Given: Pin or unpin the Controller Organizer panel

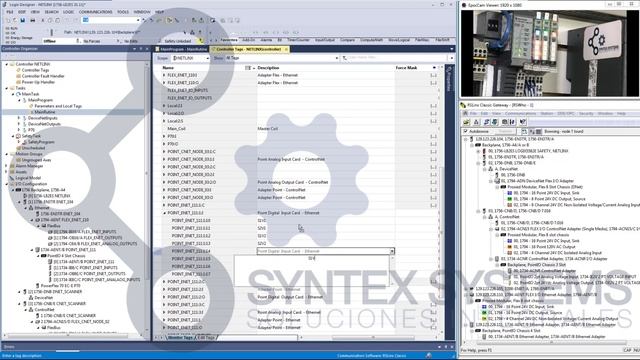Looking at the screenshot, I should coord(141,49).
